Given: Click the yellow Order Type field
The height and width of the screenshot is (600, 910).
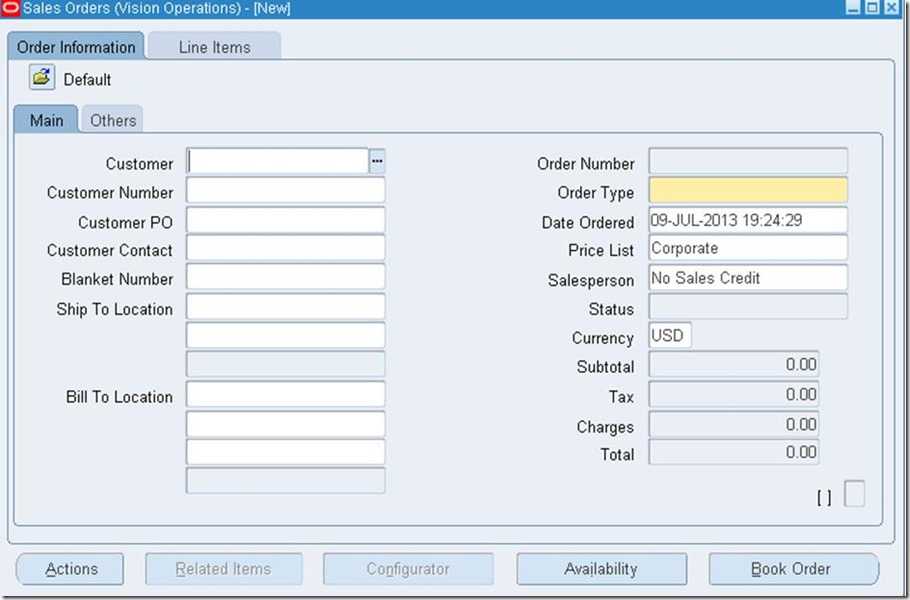Looking at the screenshot, I should coord(748,190).
